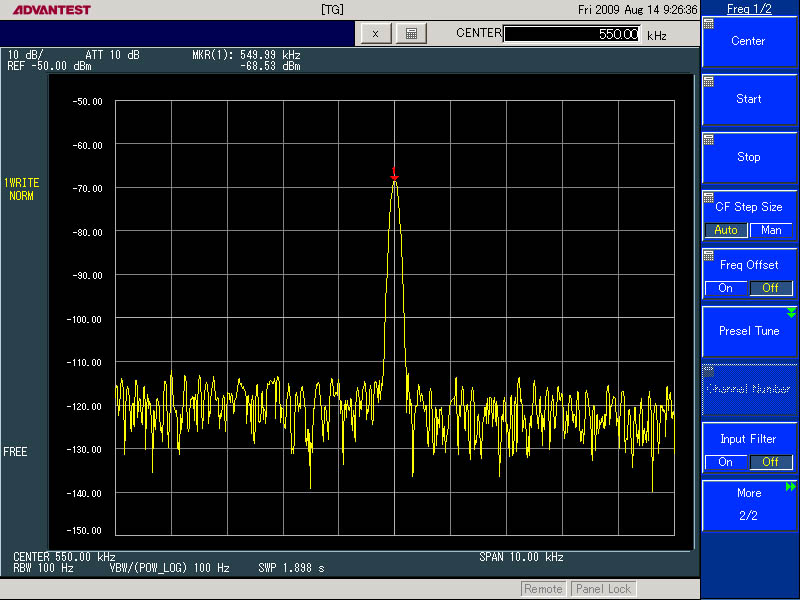Click the keypad icon beside the x button
Screen dimensions: 800x600
click(411, 33)
